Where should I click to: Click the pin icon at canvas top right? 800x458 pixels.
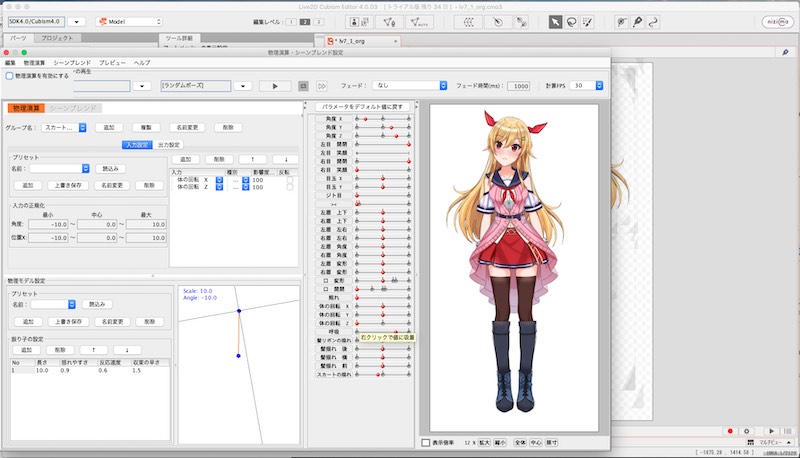(785, 52)
